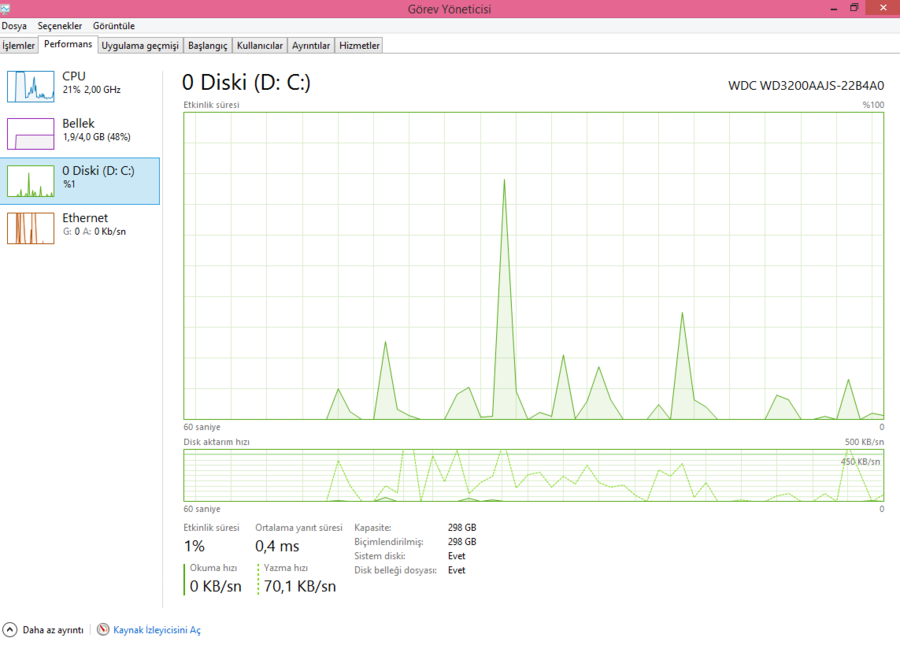The image size is (900, 649).
Task: Open Kaynak İzleyicisini Aç link
Action: [x=157, y=630]
